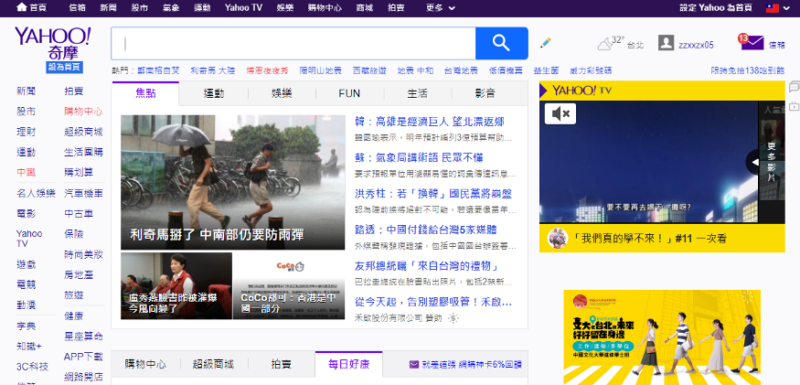The height and width of the screenshot is (385, 800).
Task: Switch to lower 拍賣 tab
Action: pos(281,364)
